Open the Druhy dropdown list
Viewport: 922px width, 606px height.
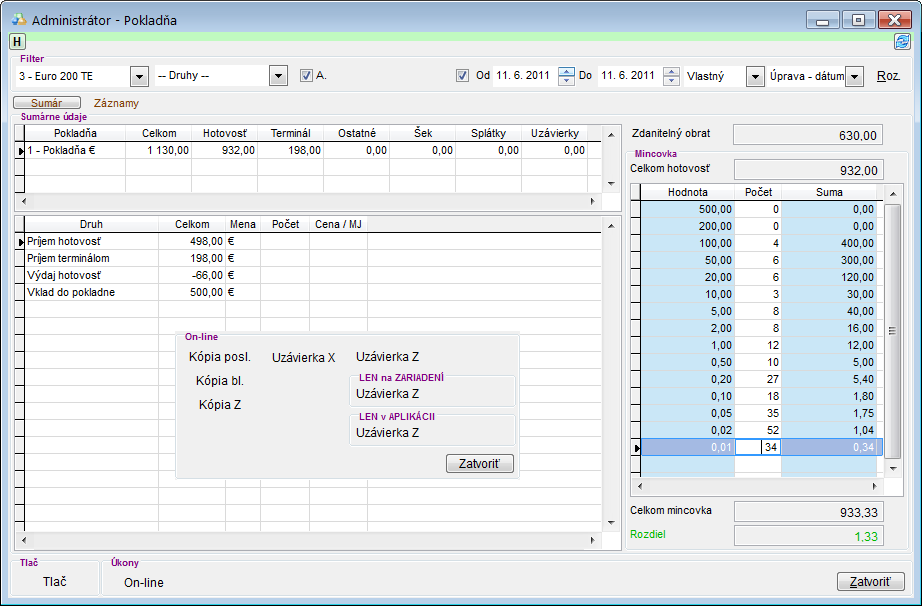[278, 76]
